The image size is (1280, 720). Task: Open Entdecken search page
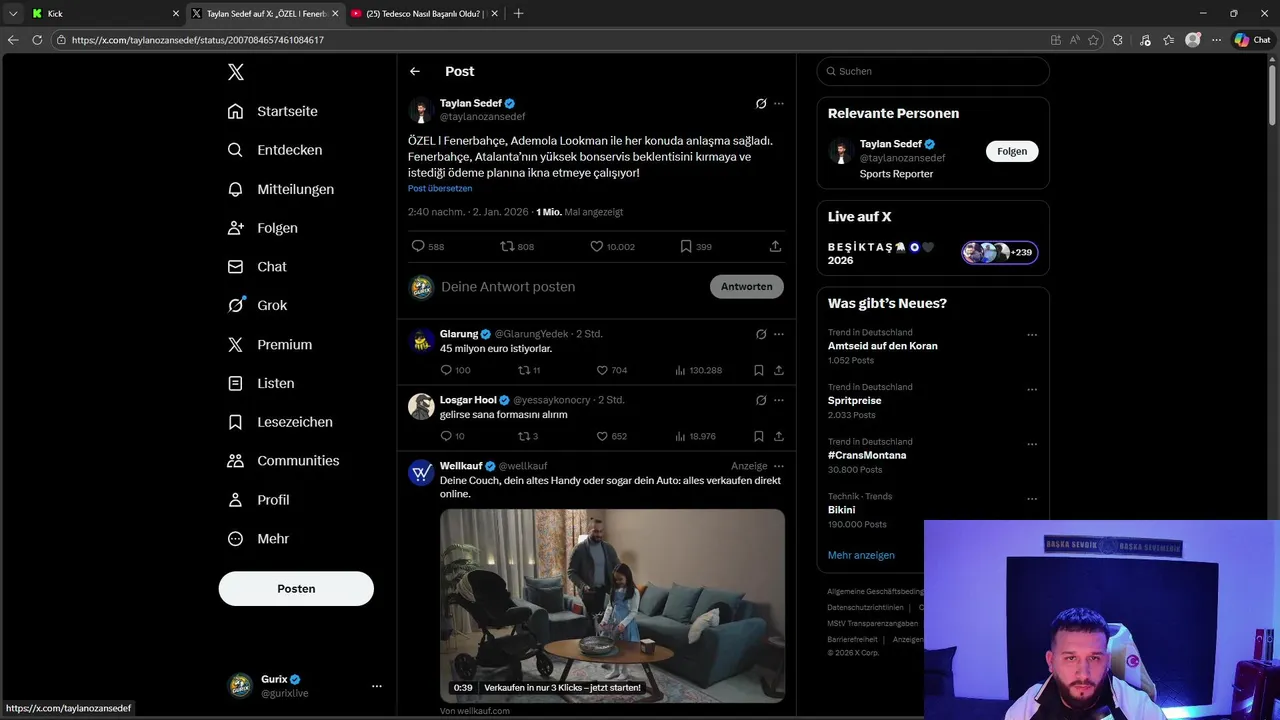pos(274,150)
